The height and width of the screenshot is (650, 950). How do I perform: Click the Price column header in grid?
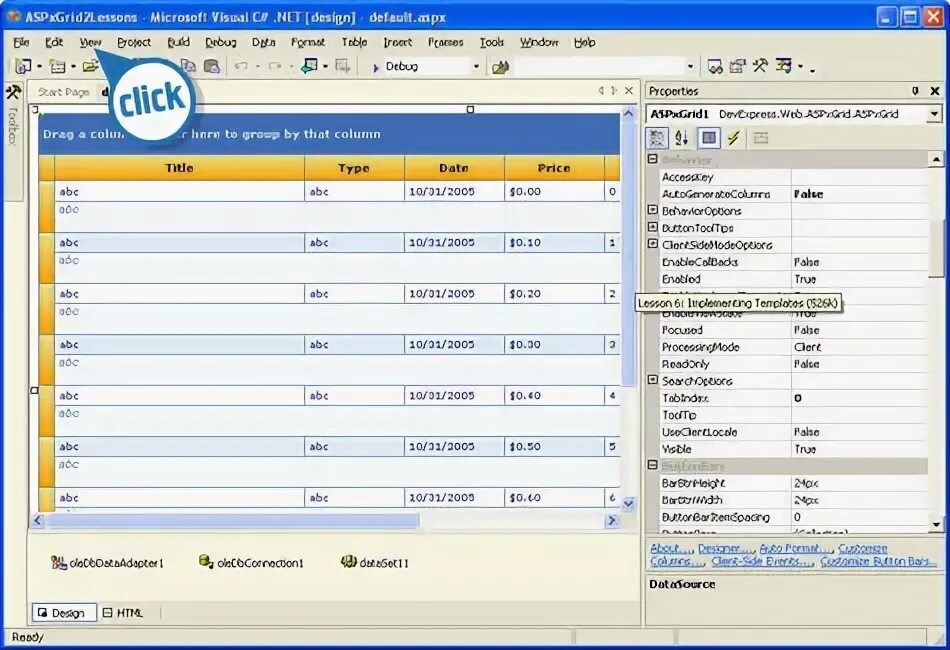tap(554, 168)
